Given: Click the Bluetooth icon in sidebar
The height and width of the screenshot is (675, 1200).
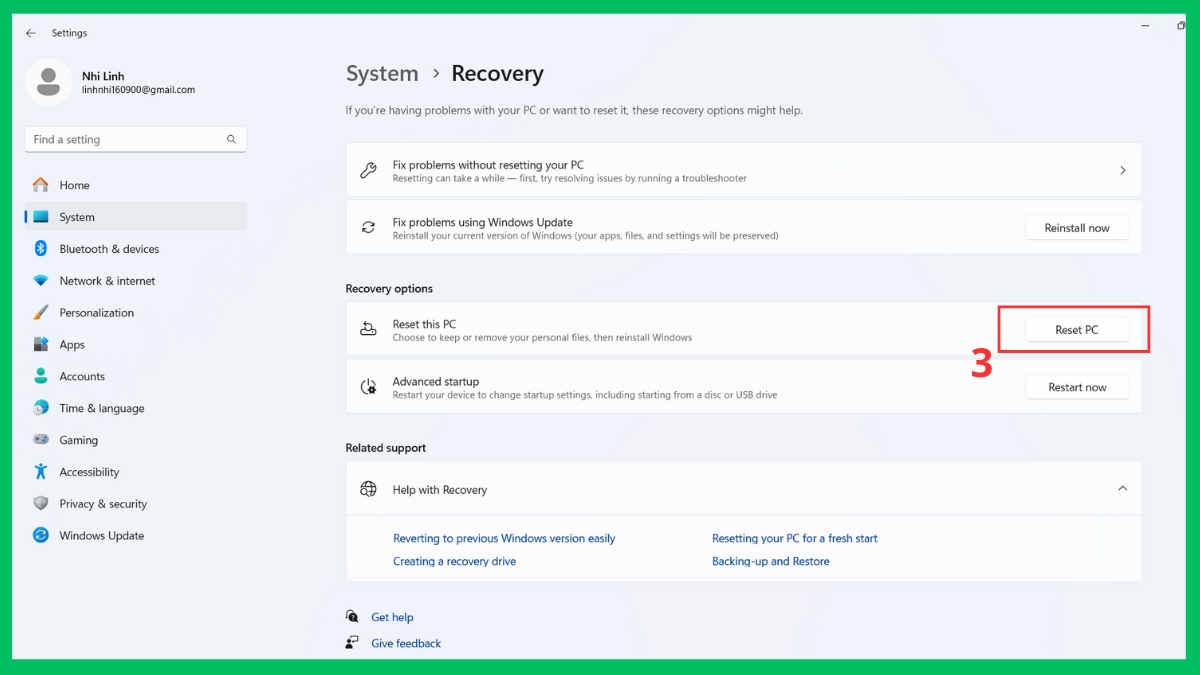Looking at the screenshot, I should pyautogui.click(x=41, y=249).
